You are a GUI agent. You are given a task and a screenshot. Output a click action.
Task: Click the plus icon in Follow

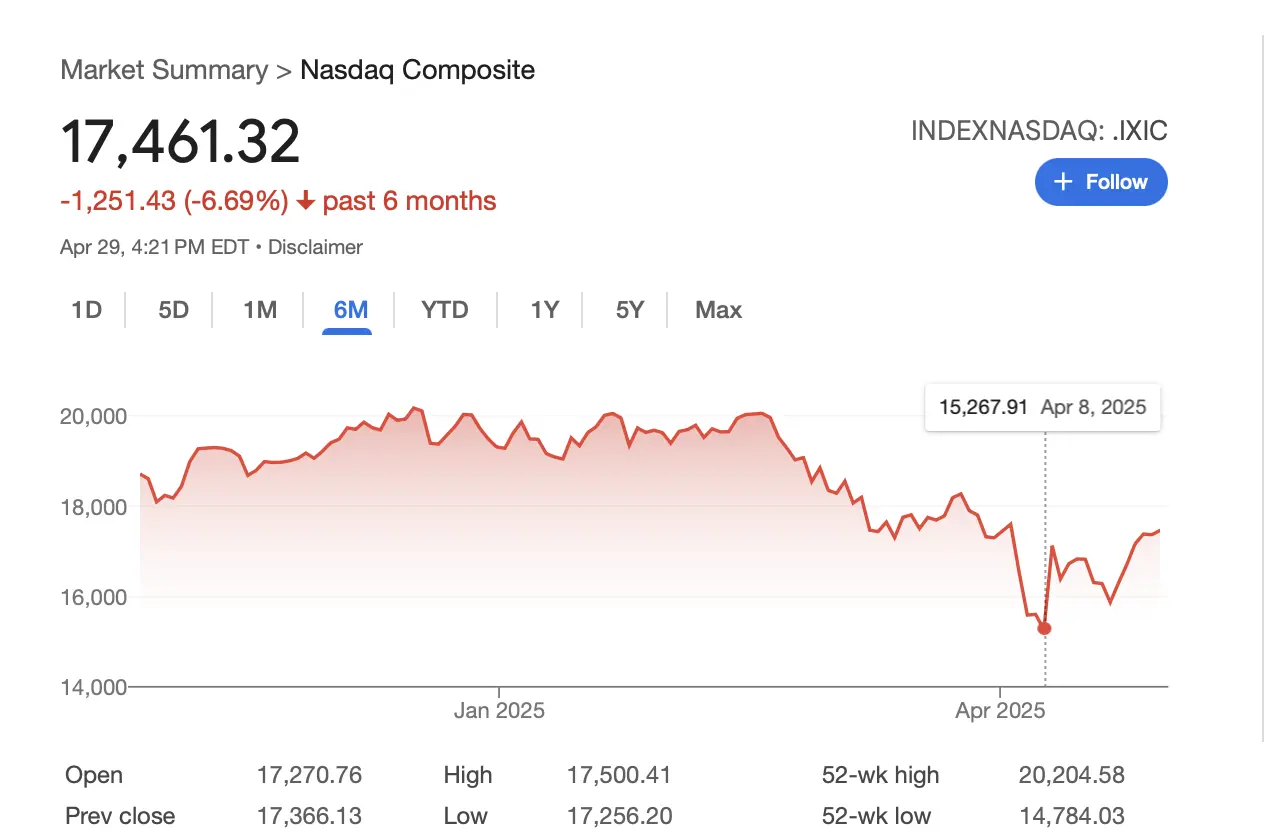(1065, 181)
